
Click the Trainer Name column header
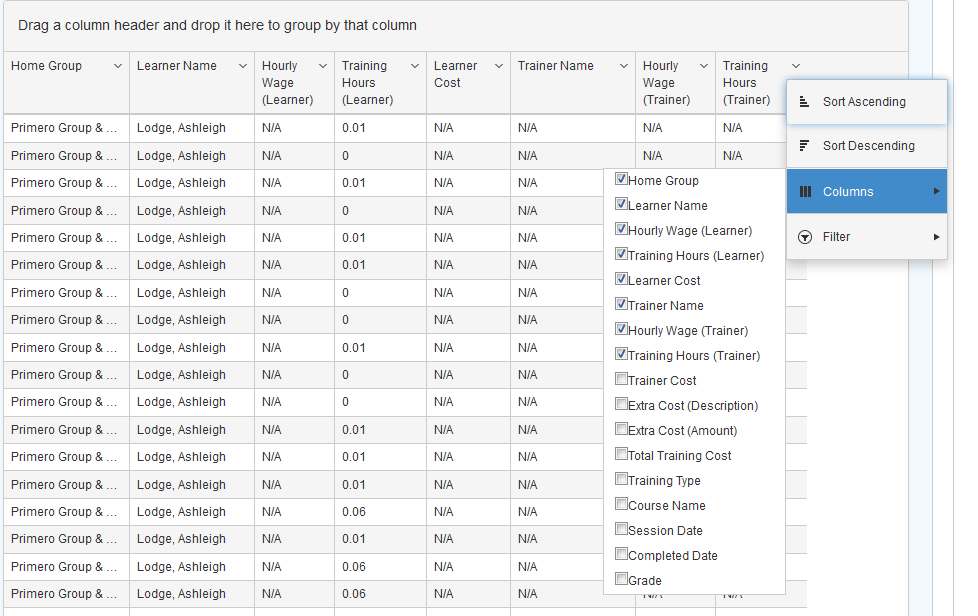(x=556, y=66)
